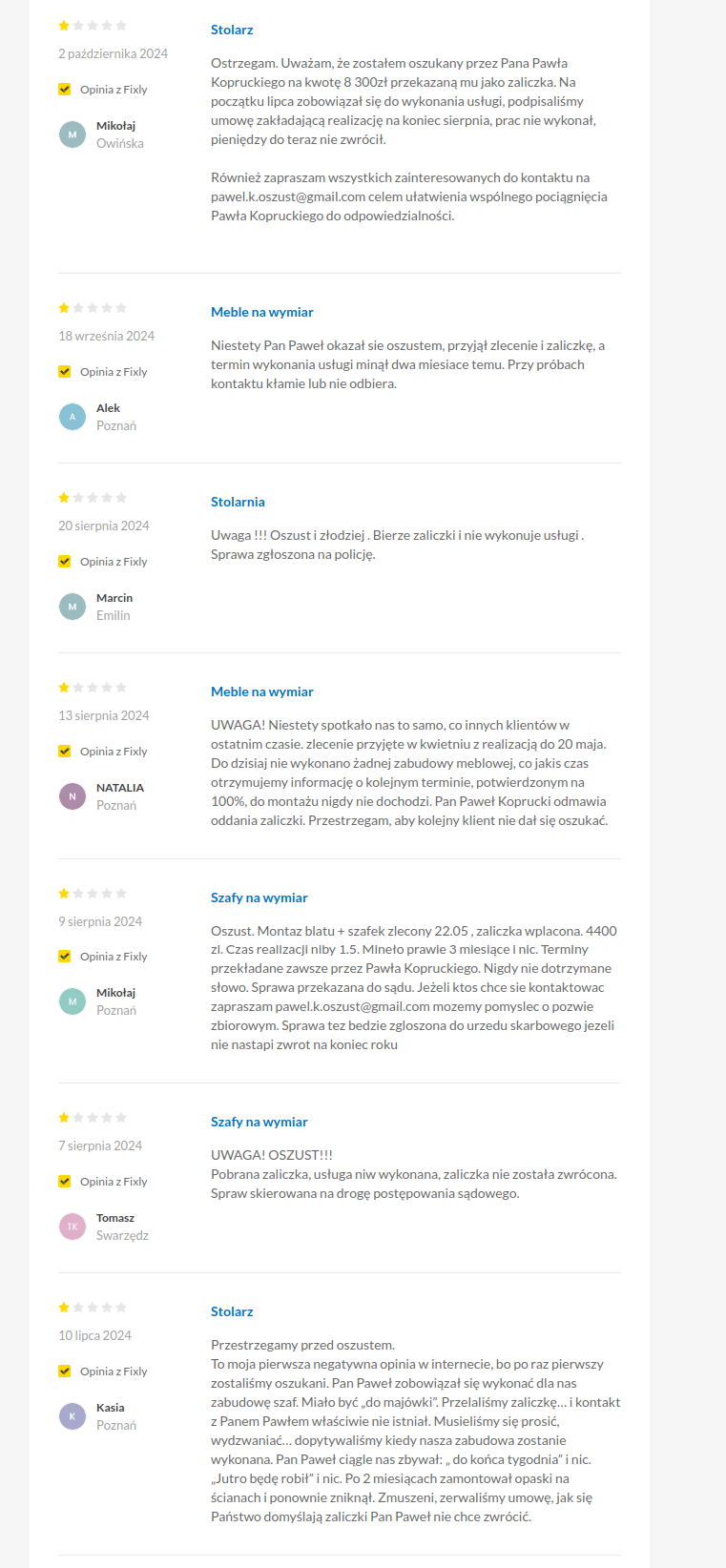Screen dimensions: 726x1568
Task: Open the Stolarz link on the 2 października review
Action: [232, 30]
